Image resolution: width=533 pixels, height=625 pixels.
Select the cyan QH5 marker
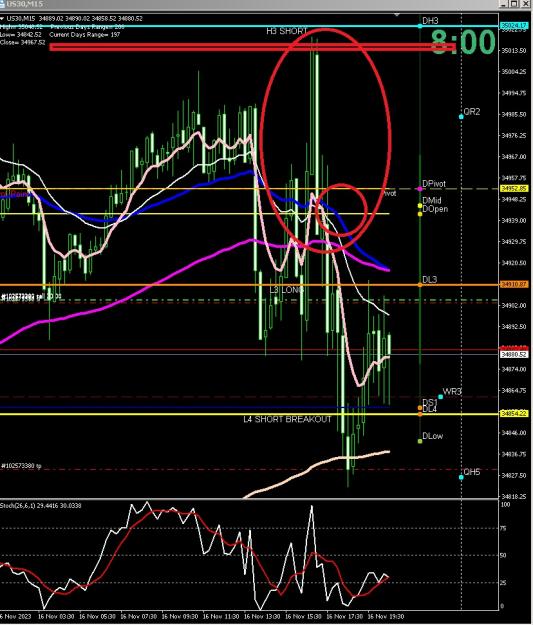[x=461, y=477]
